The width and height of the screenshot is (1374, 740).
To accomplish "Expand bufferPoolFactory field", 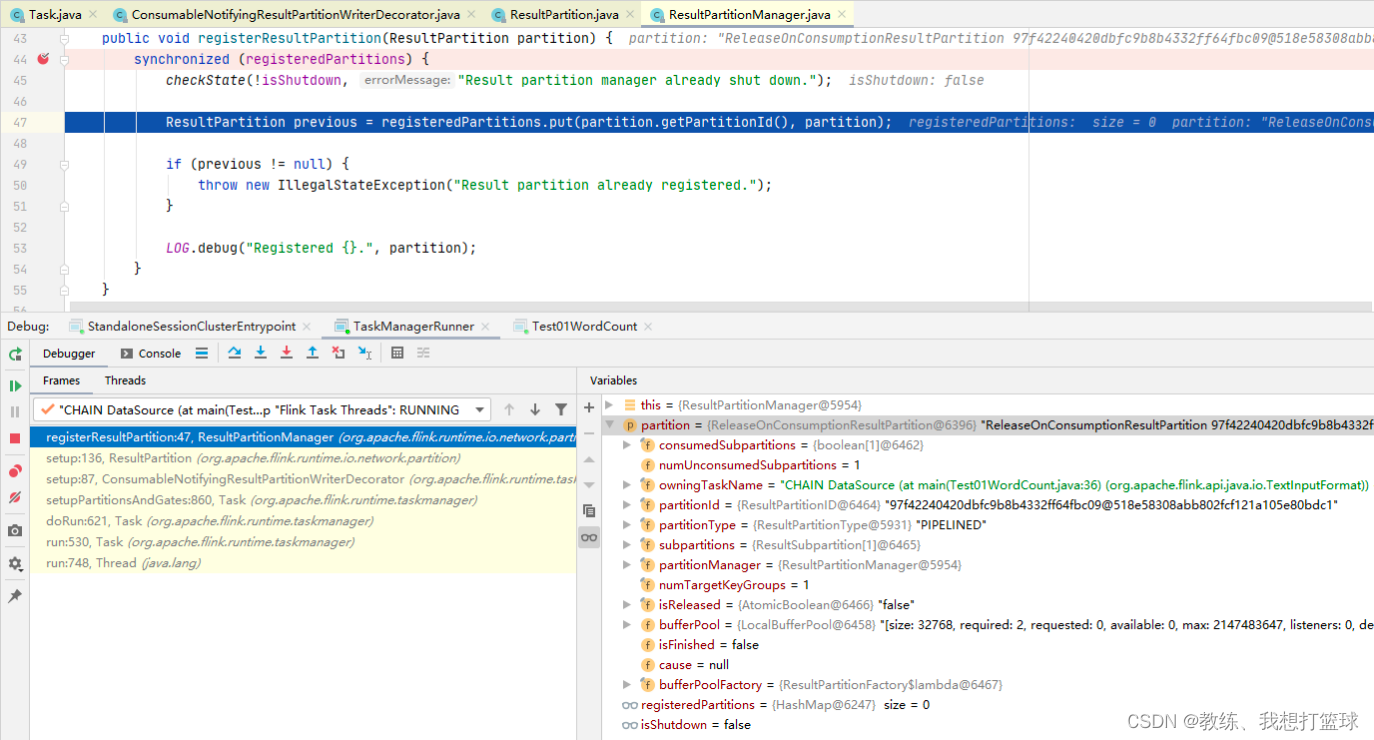I will pyautogui.click(x=627, y=685).
